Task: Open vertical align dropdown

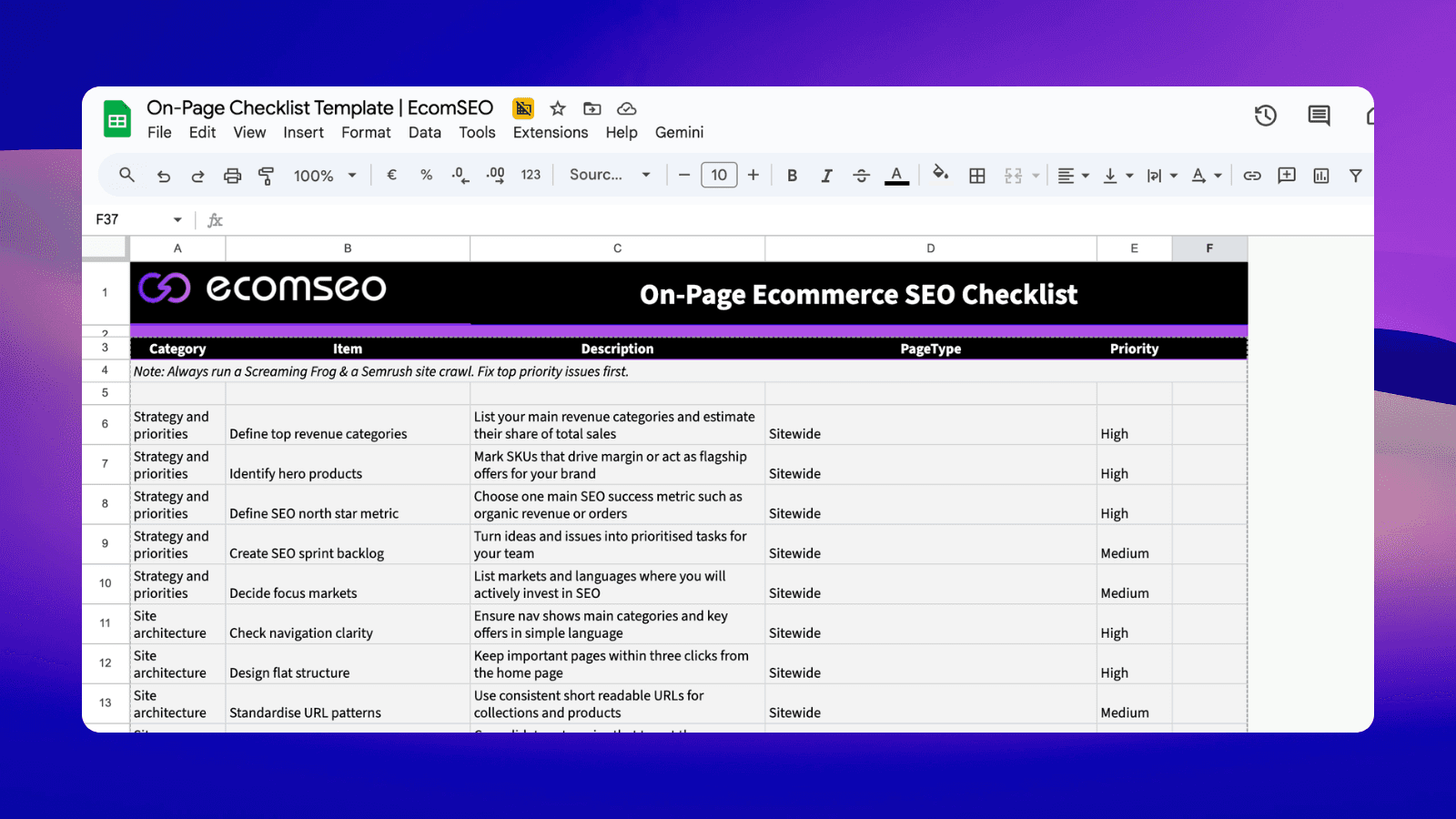Action: [x=1117, y=176]
